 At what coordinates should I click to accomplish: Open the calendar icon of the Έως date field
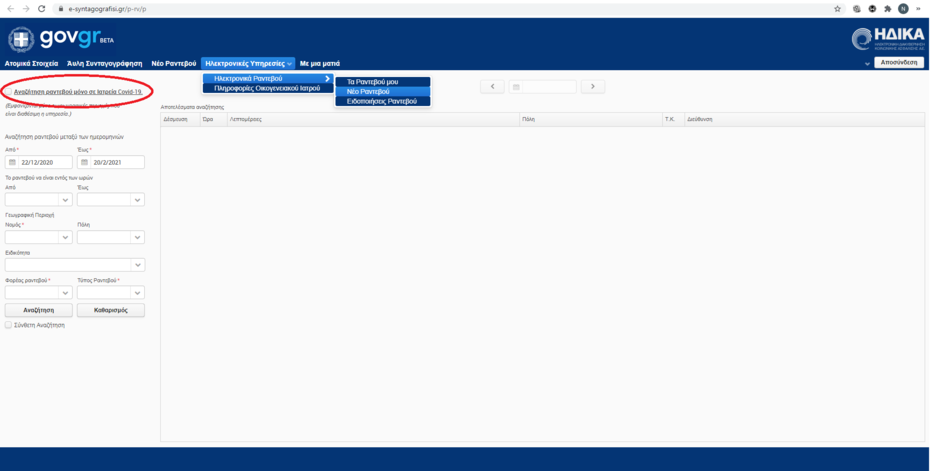(x=85, y=162)
